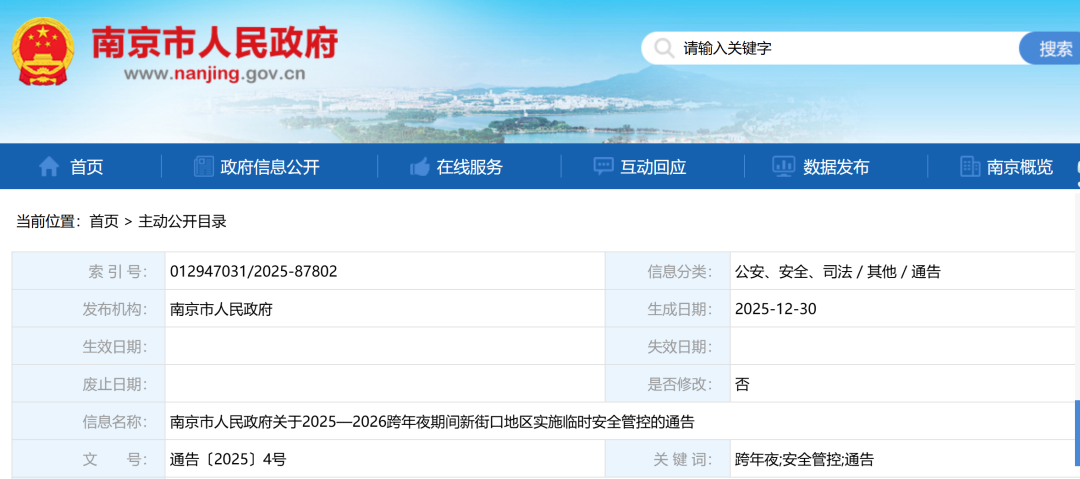
Task: Click the 主动公开目录 breadcrumb link
Action: 182,222
